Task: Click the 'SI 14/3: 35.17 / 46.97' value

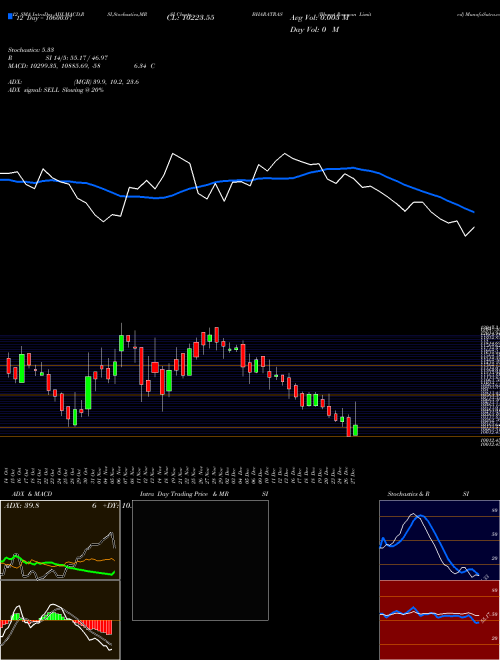Action: pos(77,58)
